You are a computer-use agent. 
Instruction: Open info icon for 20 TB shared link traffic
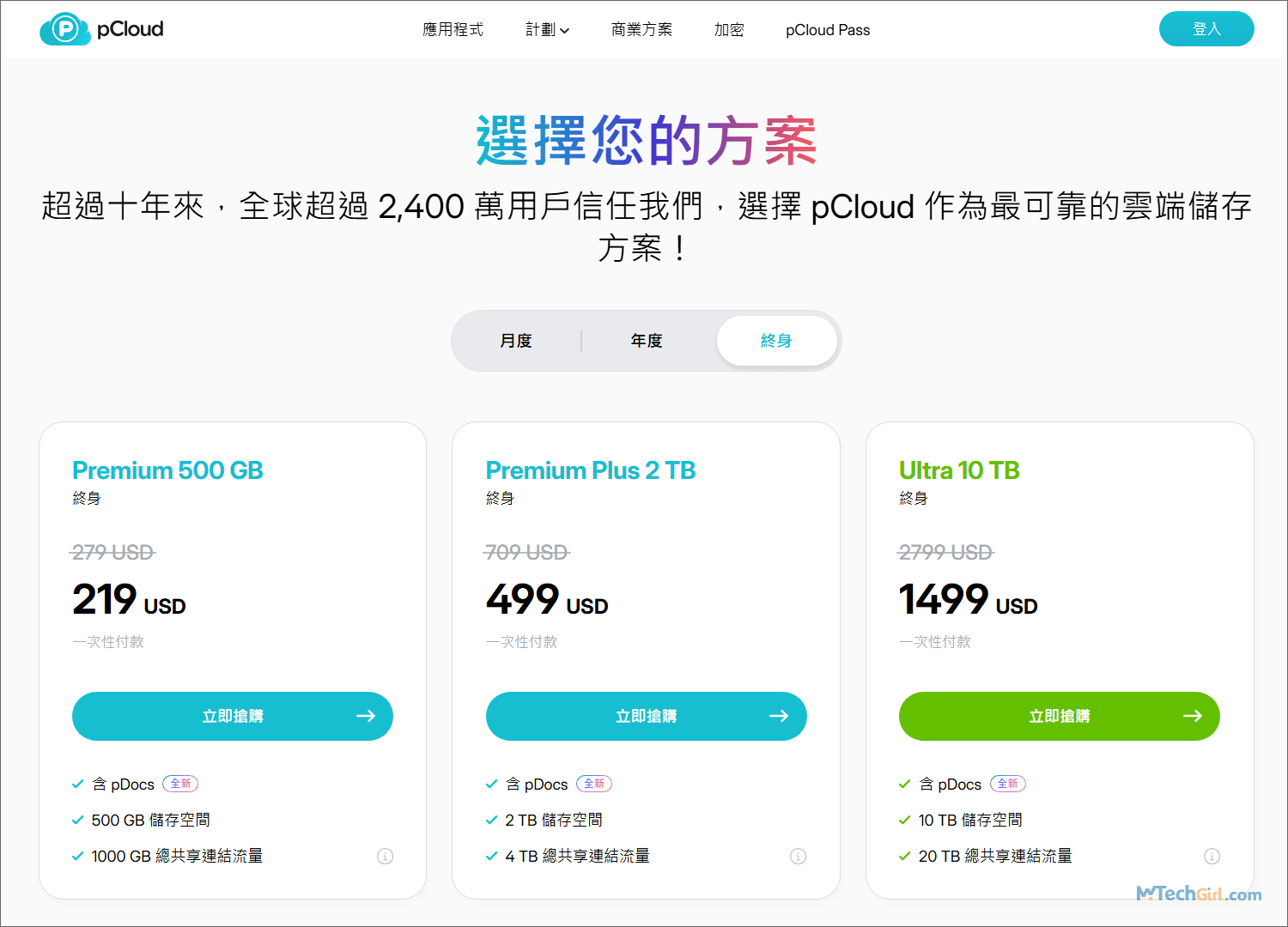pyautogui.click(x=1212, y=856)
